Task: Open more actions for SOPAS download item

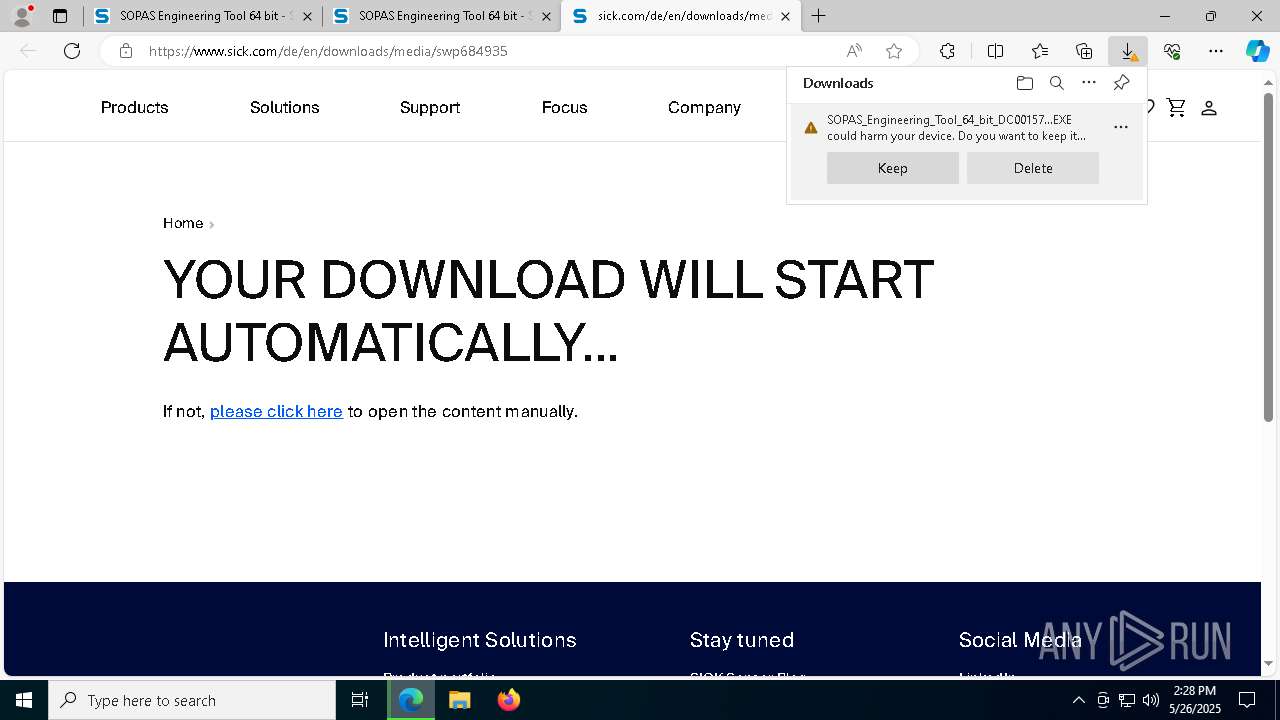Action: (1121, 127)
